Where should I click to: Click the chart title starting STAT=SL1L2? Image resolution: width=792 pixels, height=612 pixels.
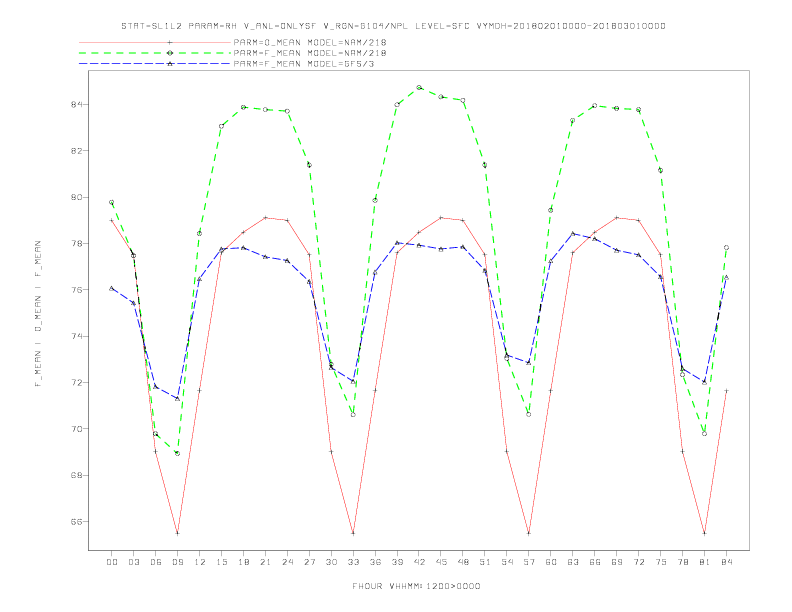pyautogui.click(x=393, y=26)
